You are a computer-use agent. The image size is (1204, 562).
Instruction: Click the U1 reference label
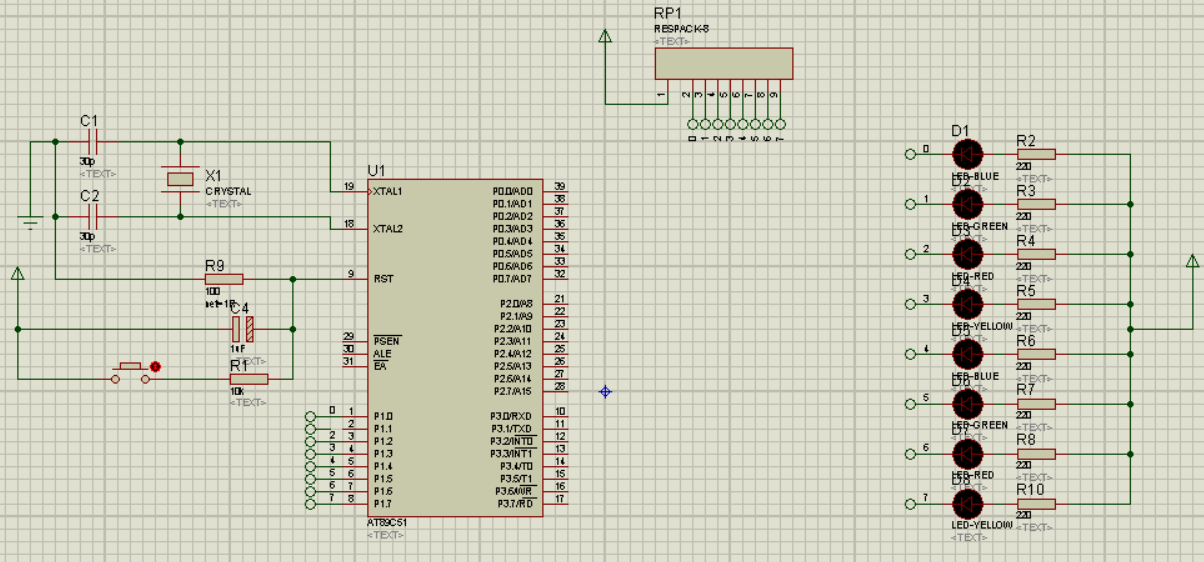click(376, 171)
